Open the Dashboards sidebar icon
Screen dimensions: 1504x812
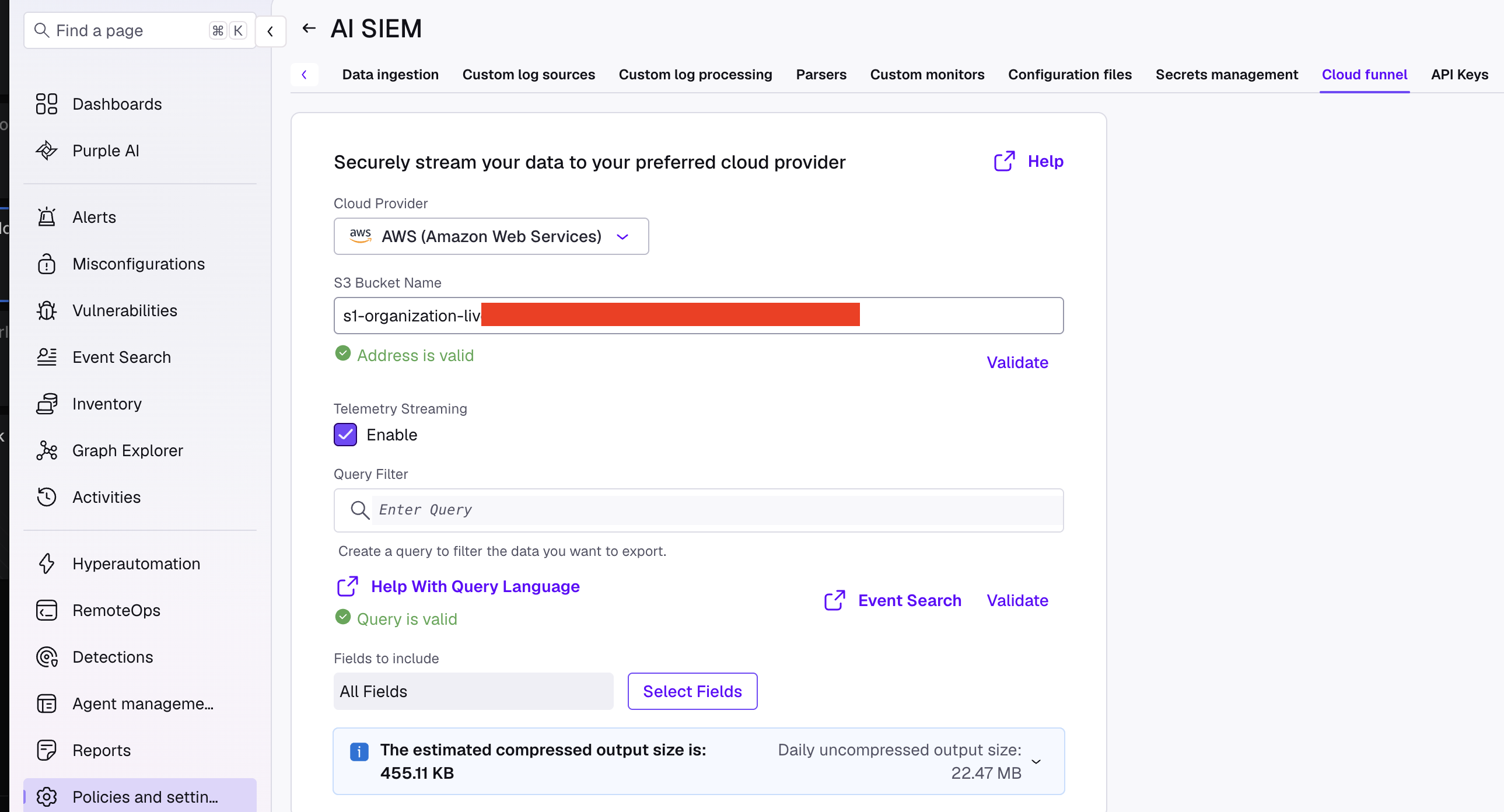pos(47,104)
